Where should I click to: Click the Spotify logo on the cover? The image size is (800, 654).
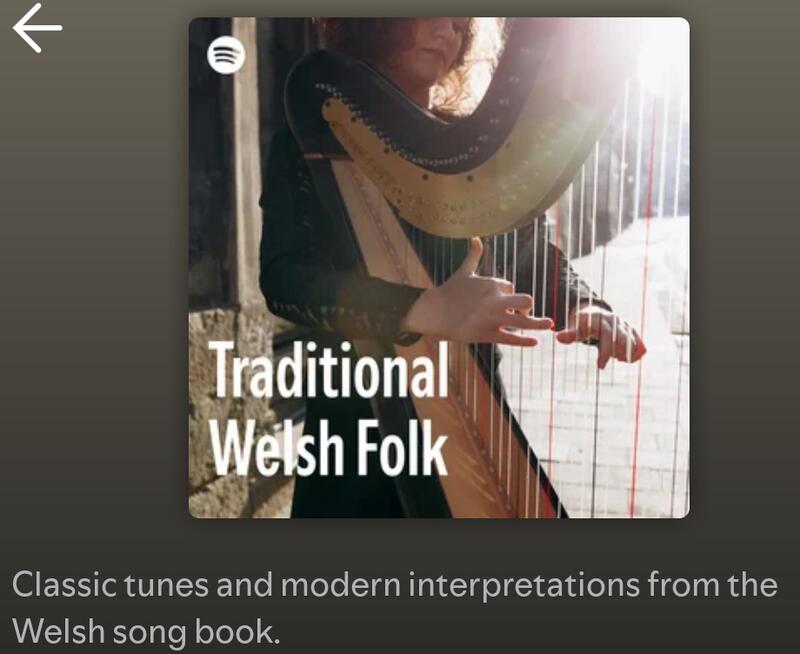coord(226,55)
